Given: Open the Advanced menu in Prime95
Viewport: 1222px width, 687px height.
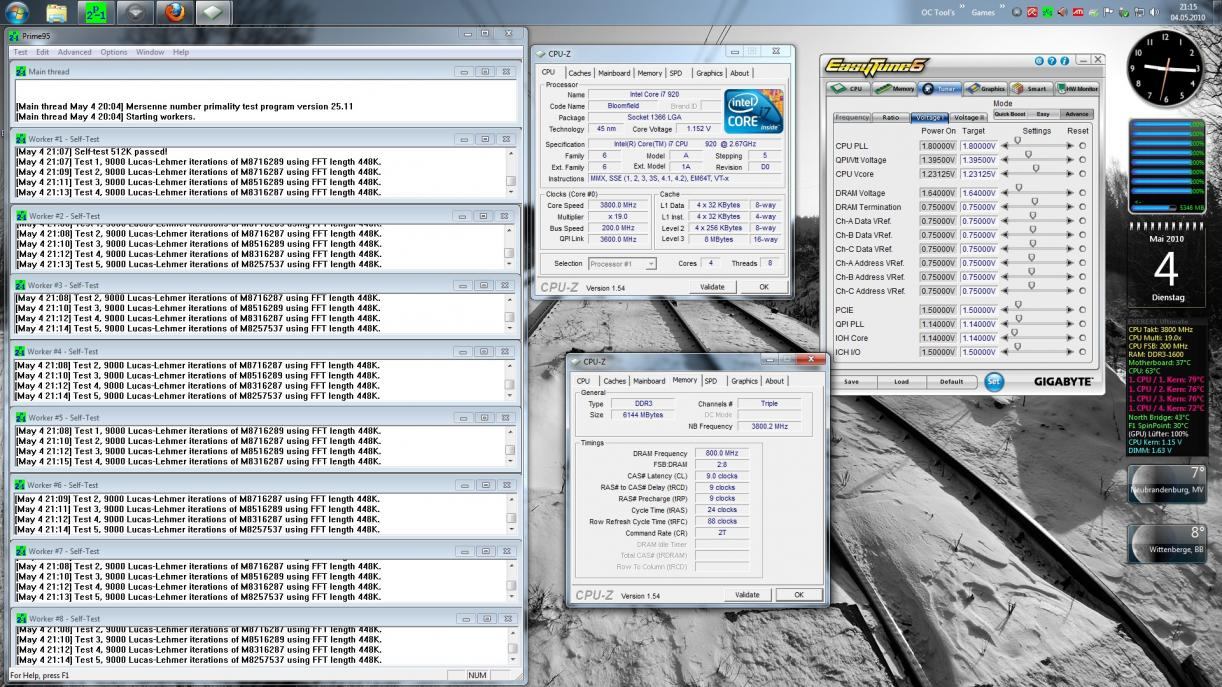Looking at the screenshot, I should point(74,52).
